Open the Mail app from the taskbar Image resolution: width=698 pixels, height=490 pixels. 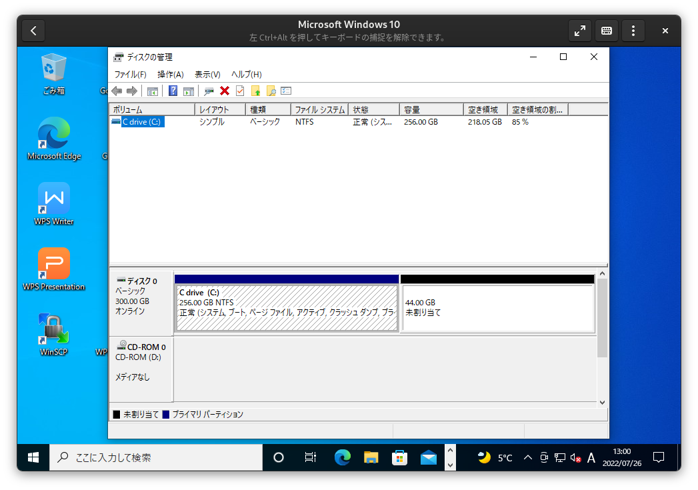coord(429,458)
